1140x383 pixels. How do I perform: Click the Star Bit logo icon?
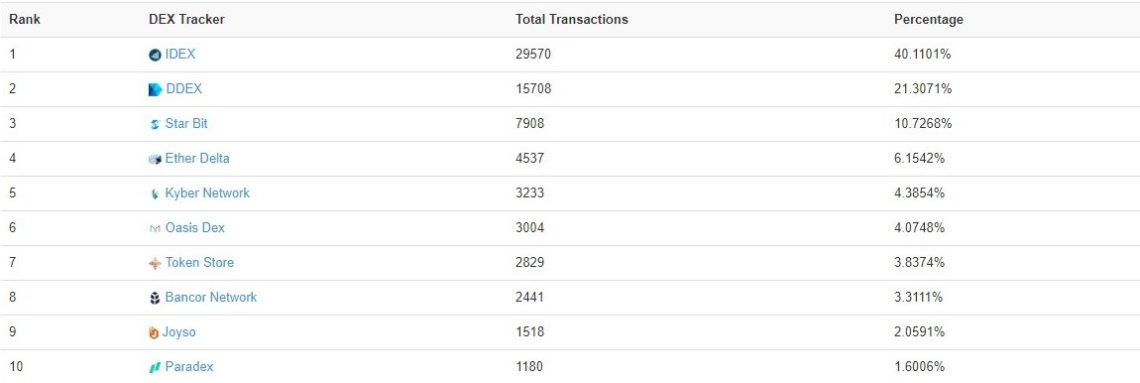click(x=154, y=124)
